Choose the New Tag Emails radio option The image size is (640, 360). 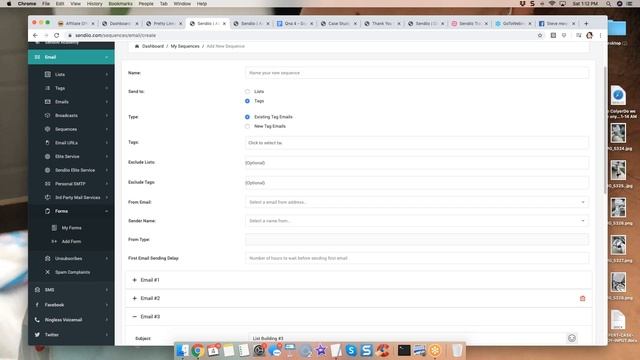coord(247,126)
